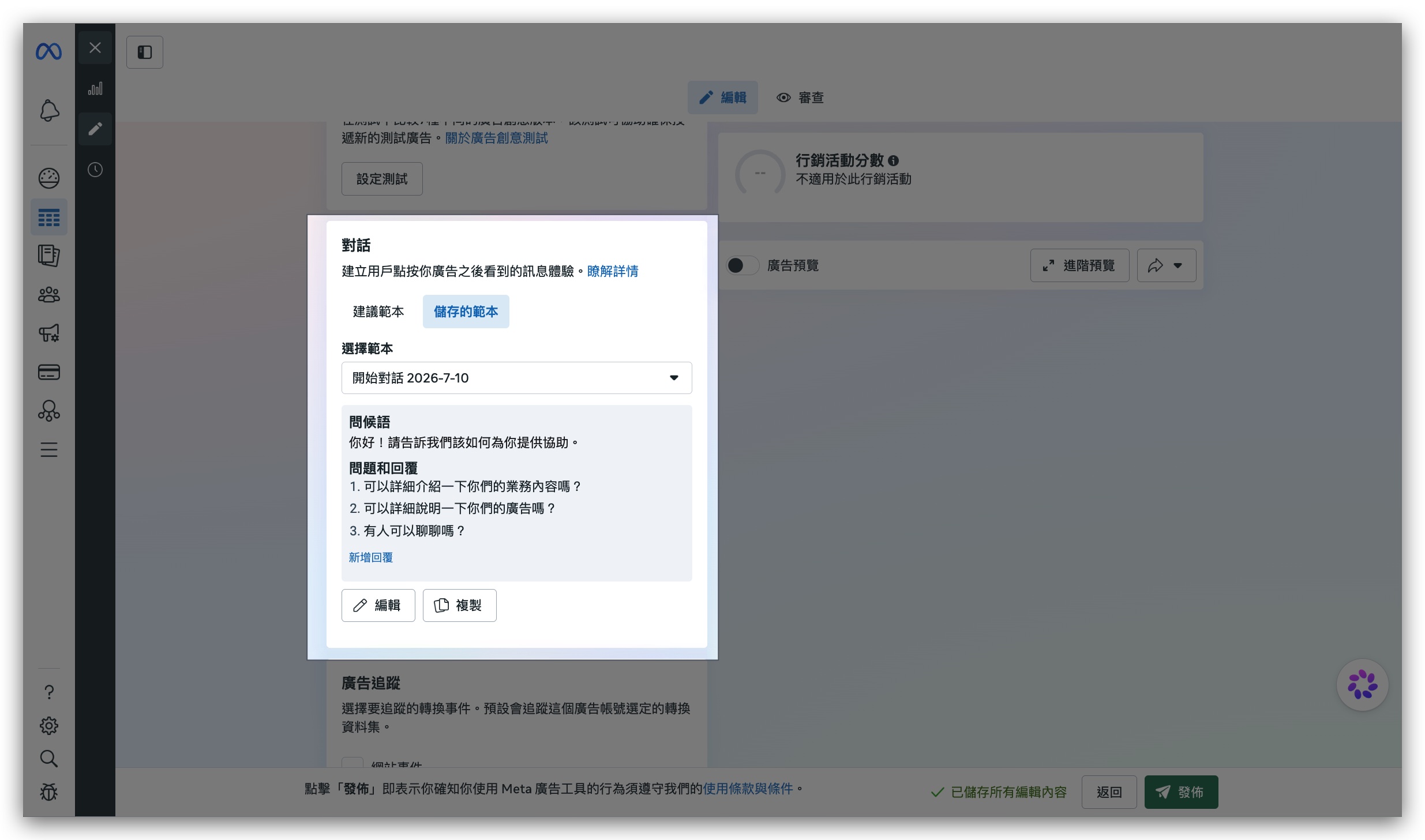Open the megaphone advertising settings icon
1425x840 pixels.
[49, 333]
